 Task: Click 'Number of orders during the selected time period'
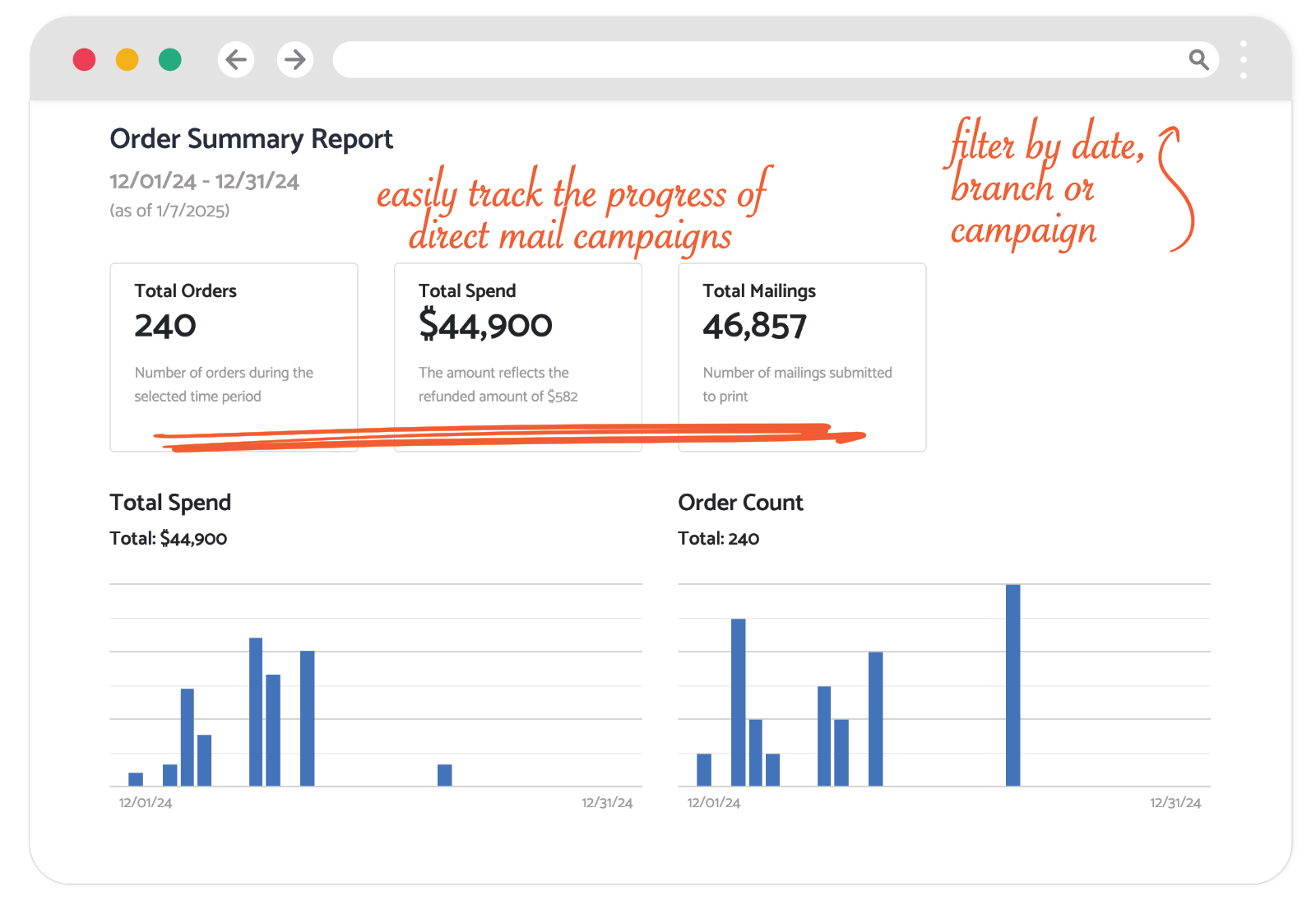coord(224,384)
